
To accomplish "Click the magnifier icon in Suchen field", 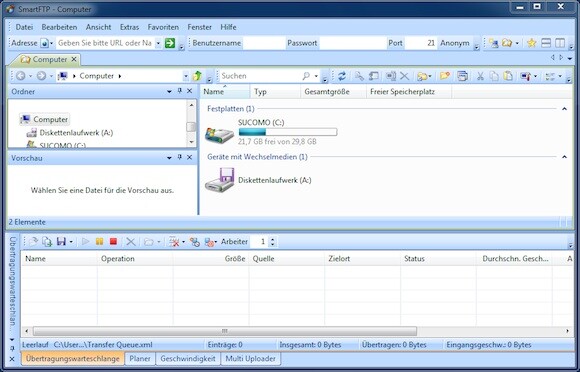I will coord(306,76).
